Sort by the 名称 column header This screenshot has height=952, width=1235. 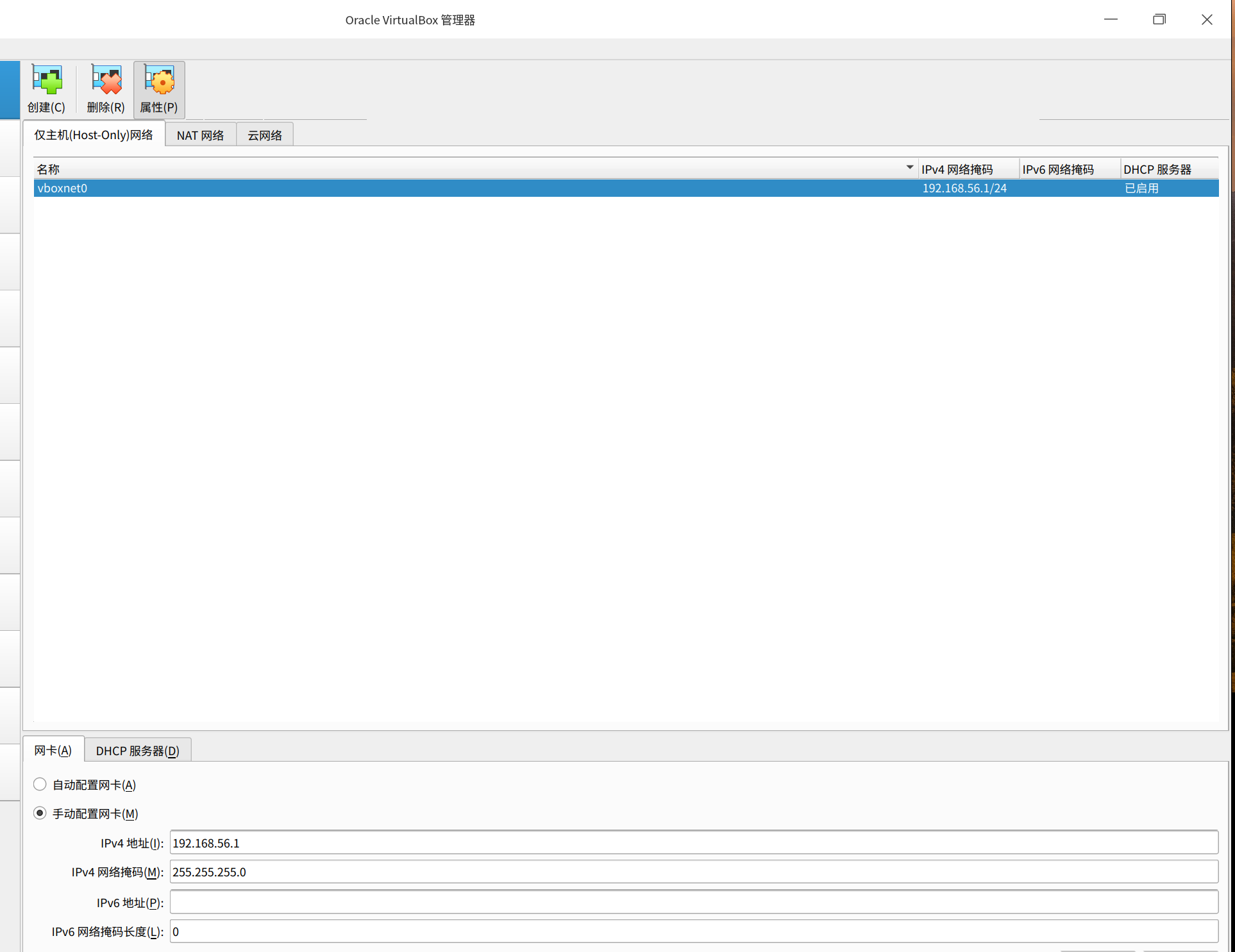tap(475, 169)
